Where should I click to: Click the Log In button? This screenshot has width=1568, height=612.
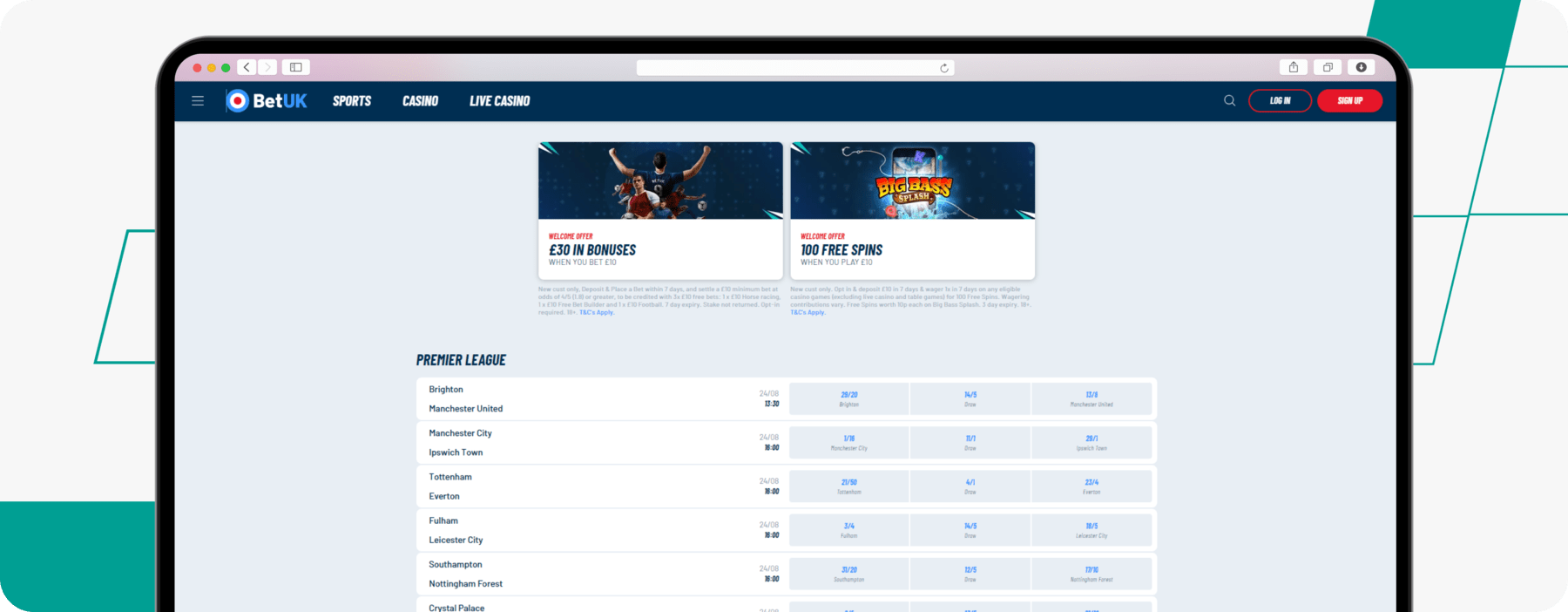click(1280, 101)
